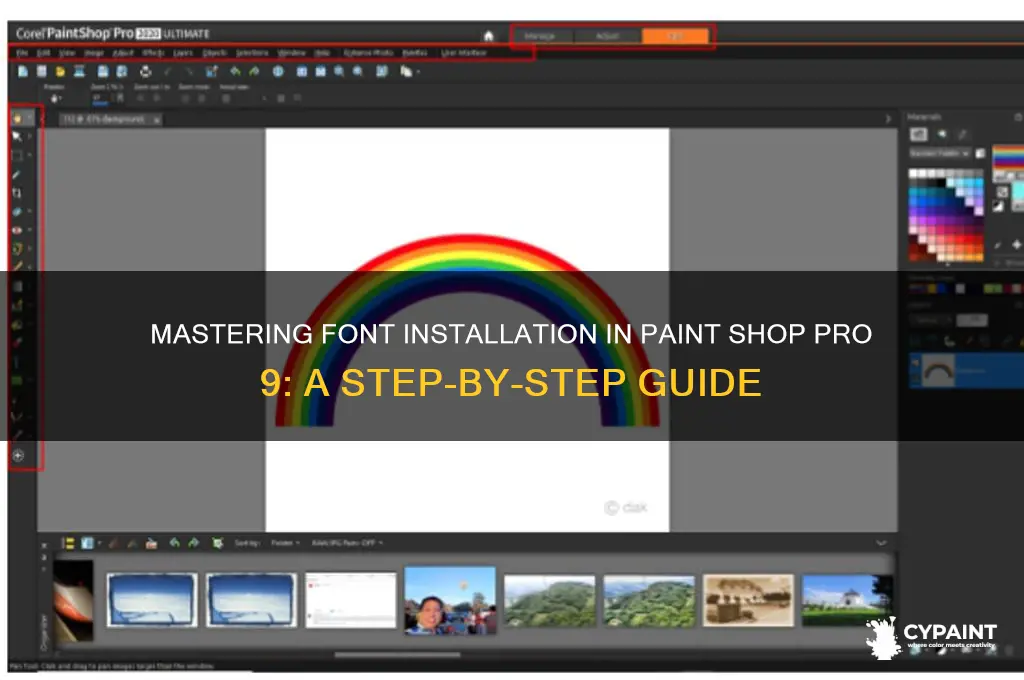Click the yellow navigation icon in Organizer toolbar

point(68,543)
